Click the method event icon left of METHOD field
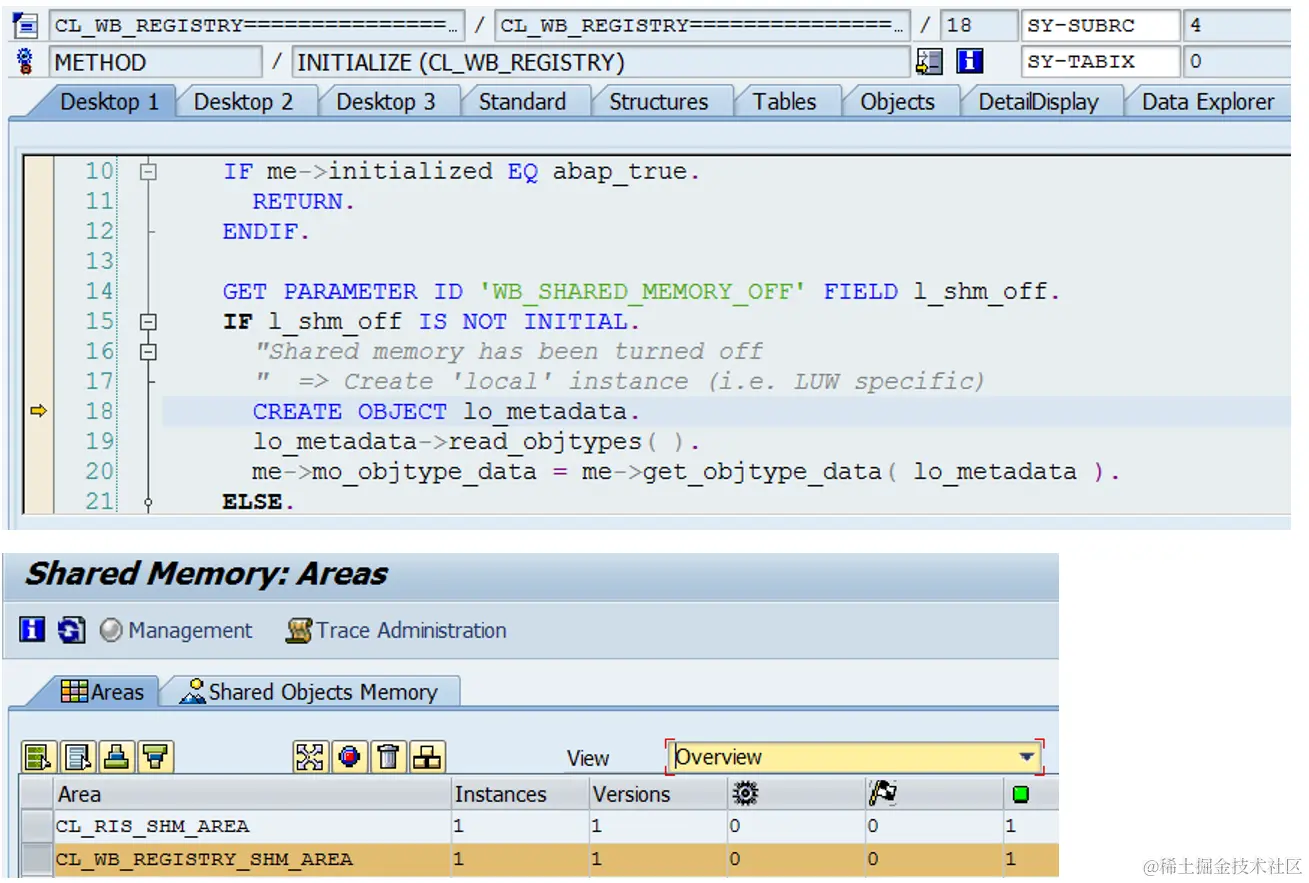 click(24, 62)
